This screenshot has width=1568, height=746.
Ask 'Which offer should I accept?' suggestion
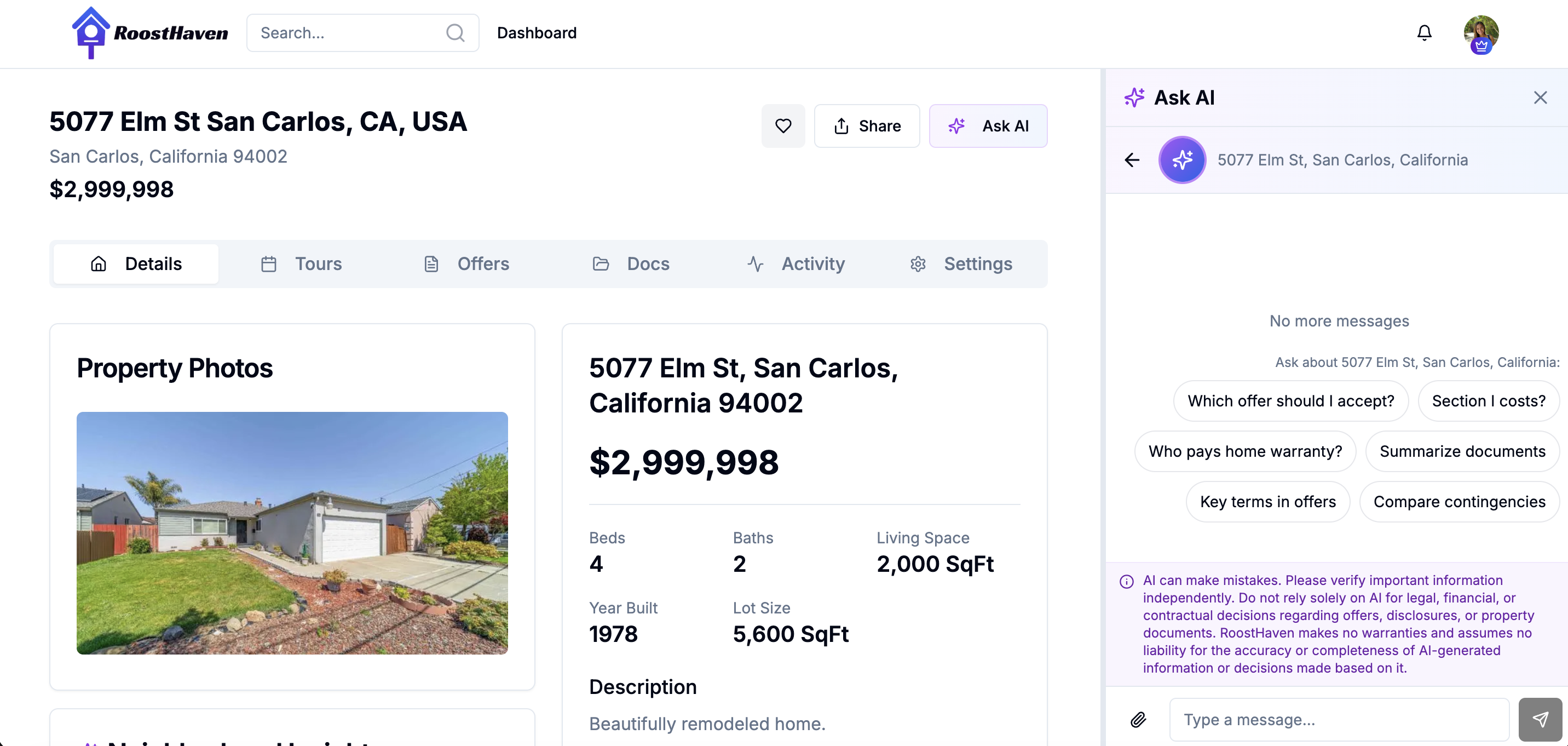pos(1291,401)
